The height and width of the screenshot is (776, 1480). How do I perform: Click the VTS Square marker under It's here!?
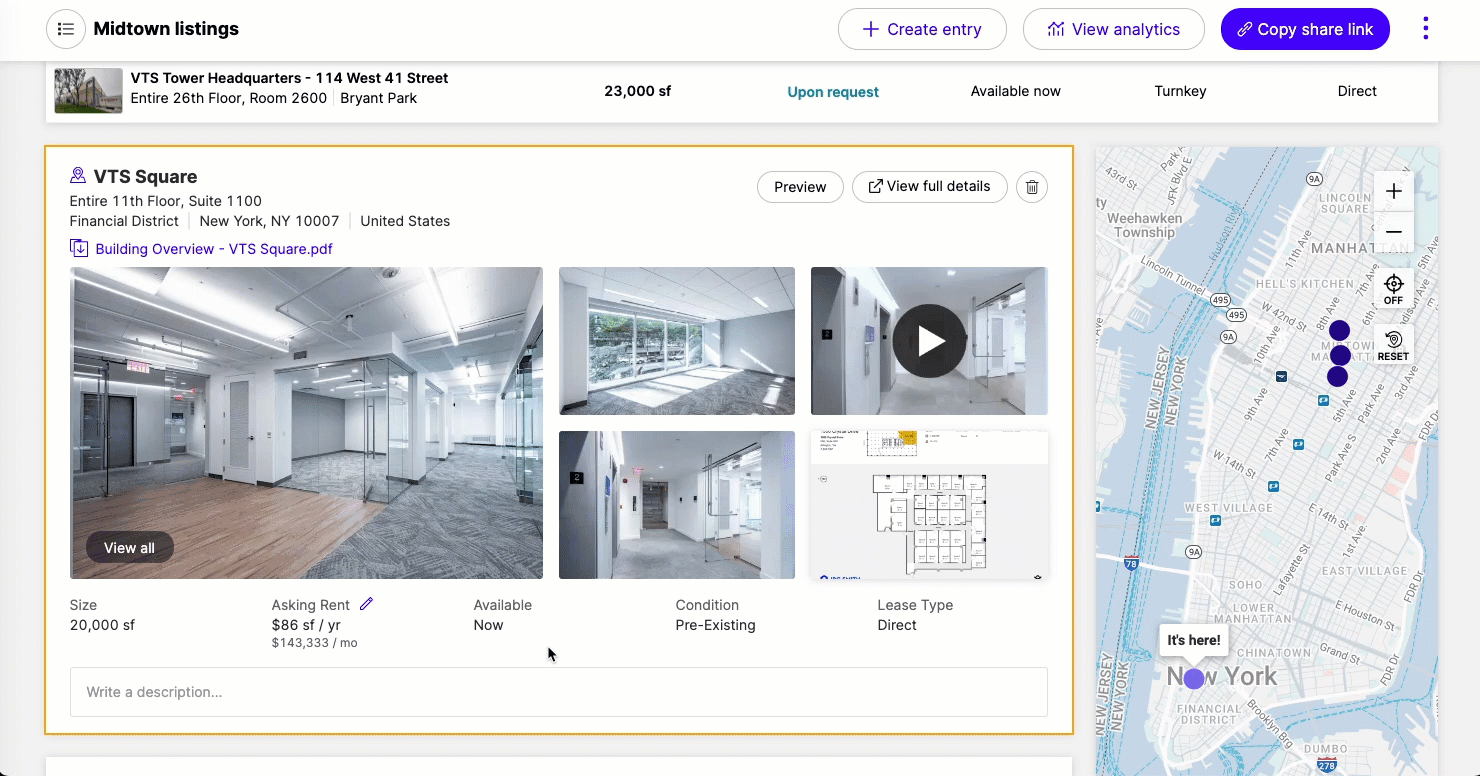click(x=1194, y=679)
